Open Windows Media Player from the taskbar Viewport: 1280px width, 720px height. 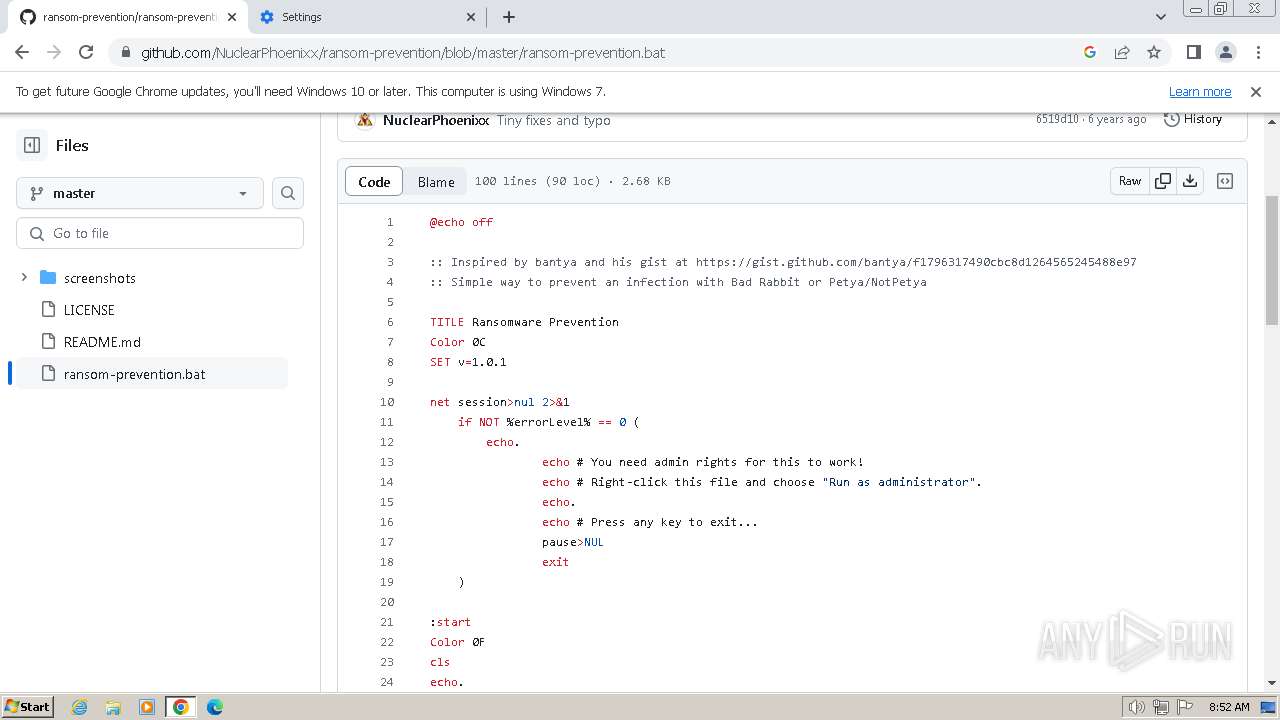click(x=147, y=707)
